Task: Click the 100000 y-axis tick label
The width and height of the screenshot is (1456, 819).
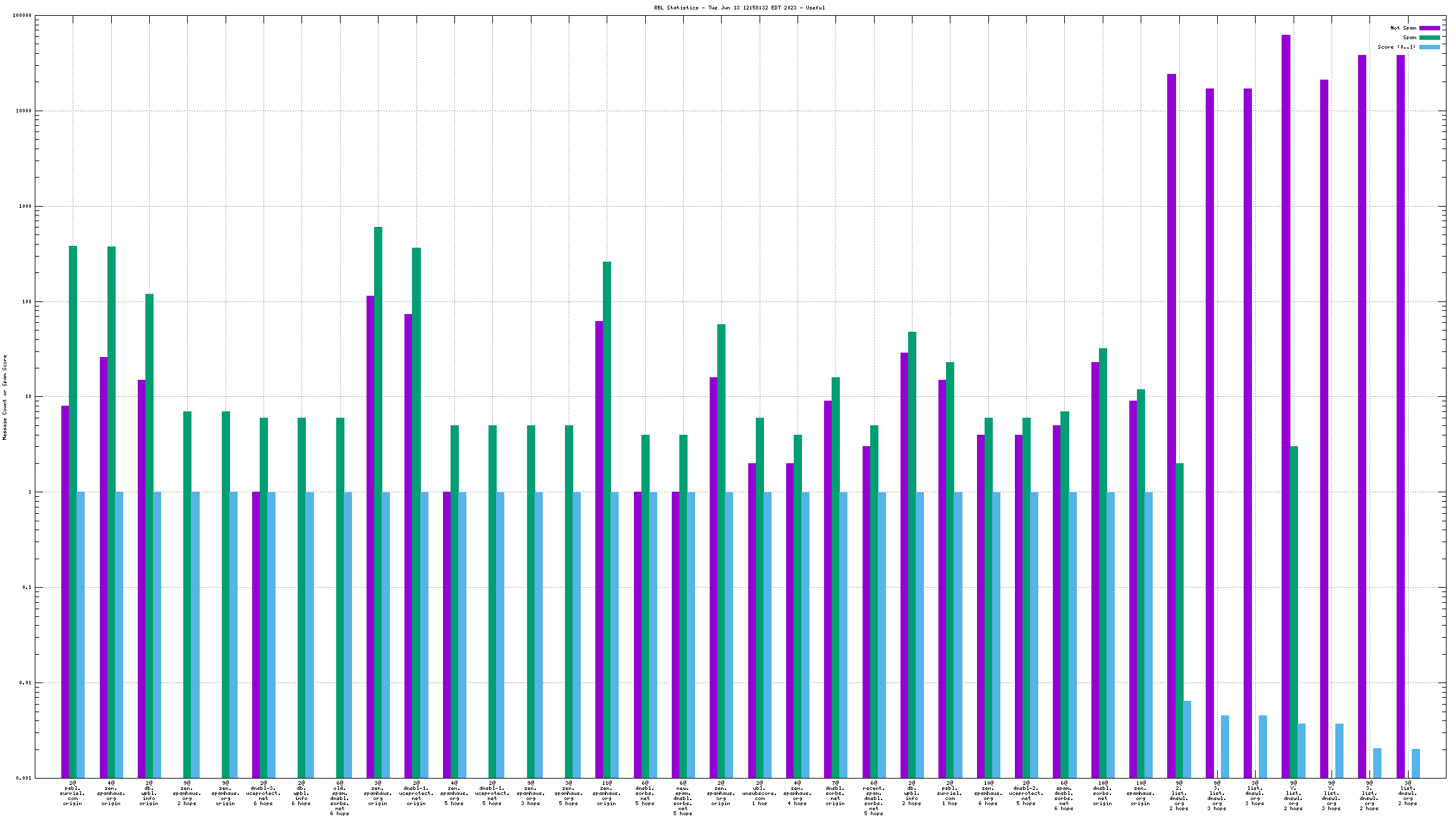Action: [22, 16]
